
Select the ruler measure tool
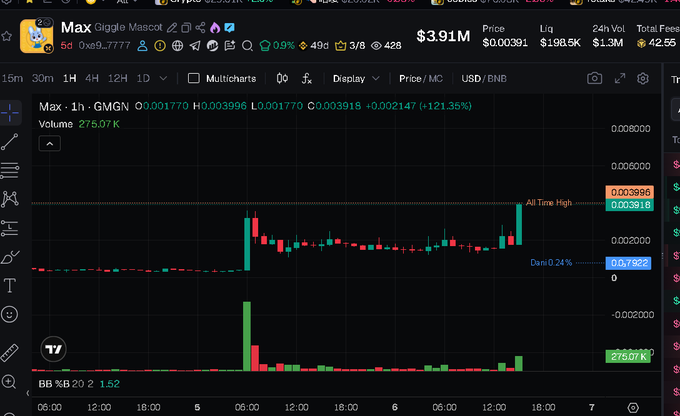coord(10,353)
